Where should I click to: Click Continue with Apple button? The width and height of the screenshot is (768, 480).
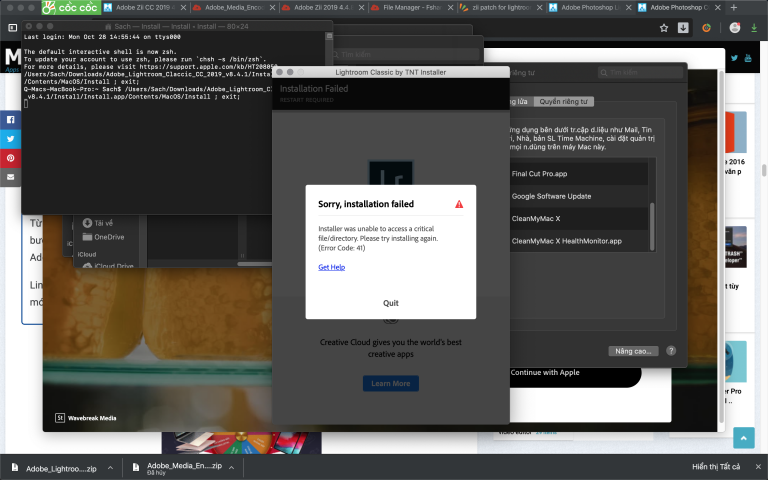click(x=575, y=373)
